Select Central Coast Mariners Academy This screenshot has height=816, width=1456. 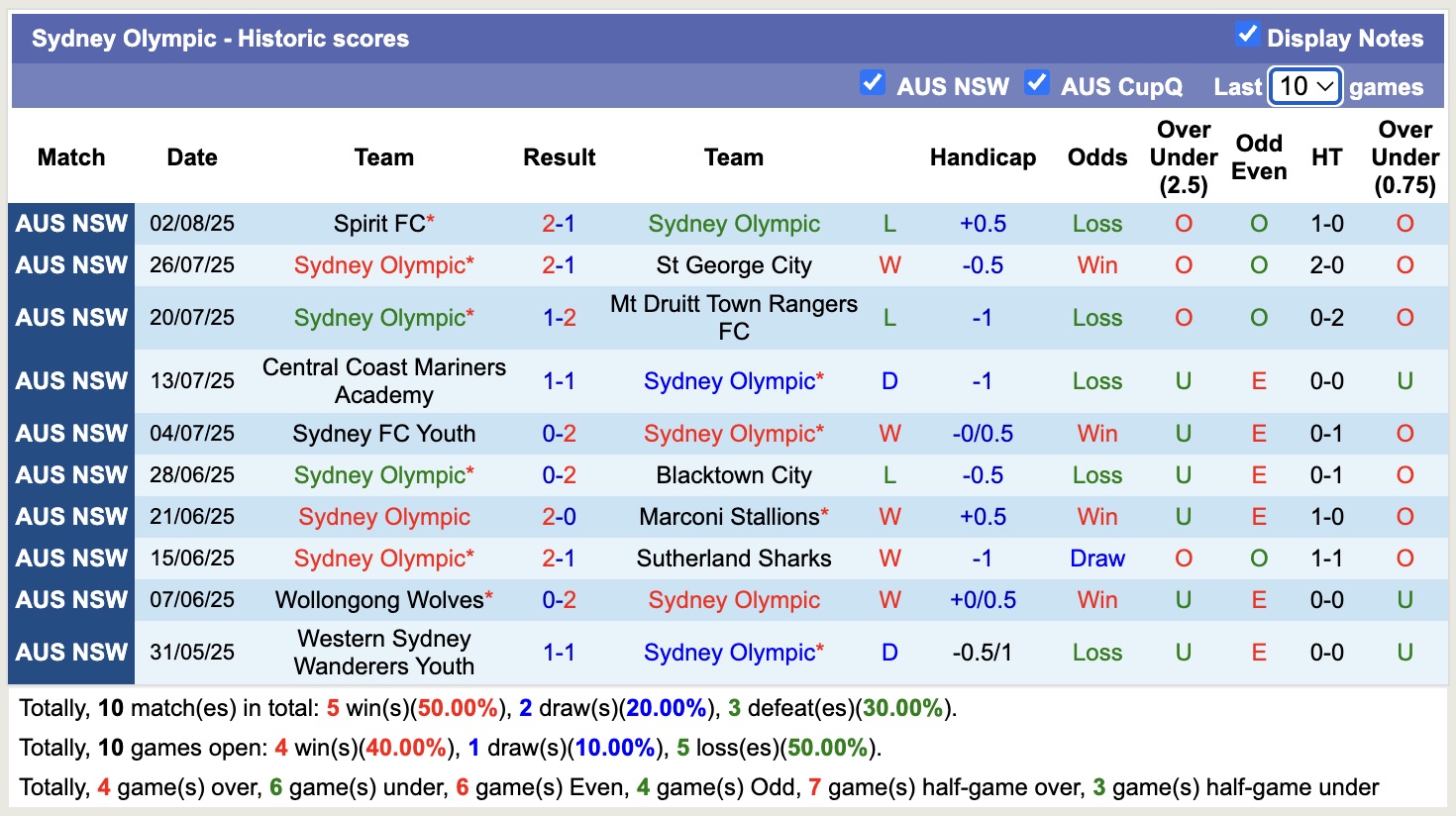click(384, 380)
